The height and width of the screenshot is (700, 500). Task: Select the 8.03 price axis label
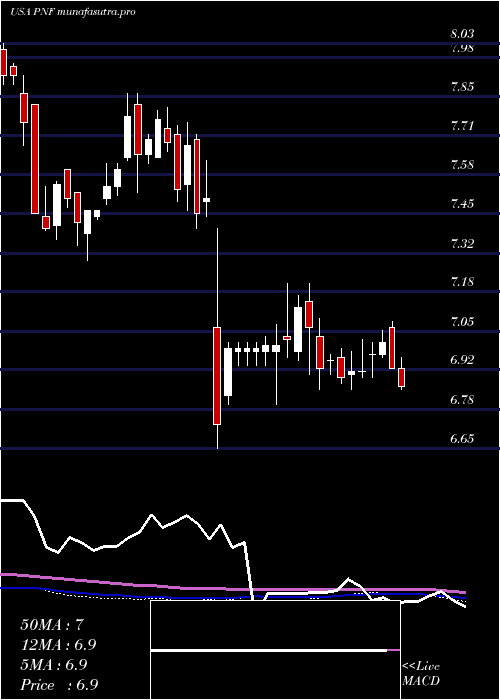(x=462, y=34)
